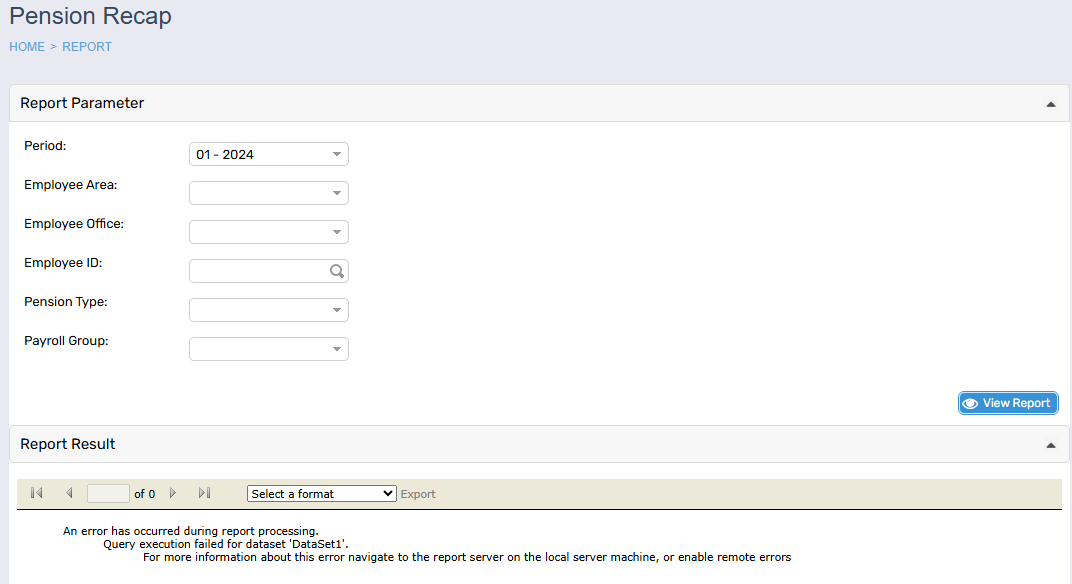The image size is (1072, 584).
Task: Focus the Employee ID input field
Action: point(258,271)
